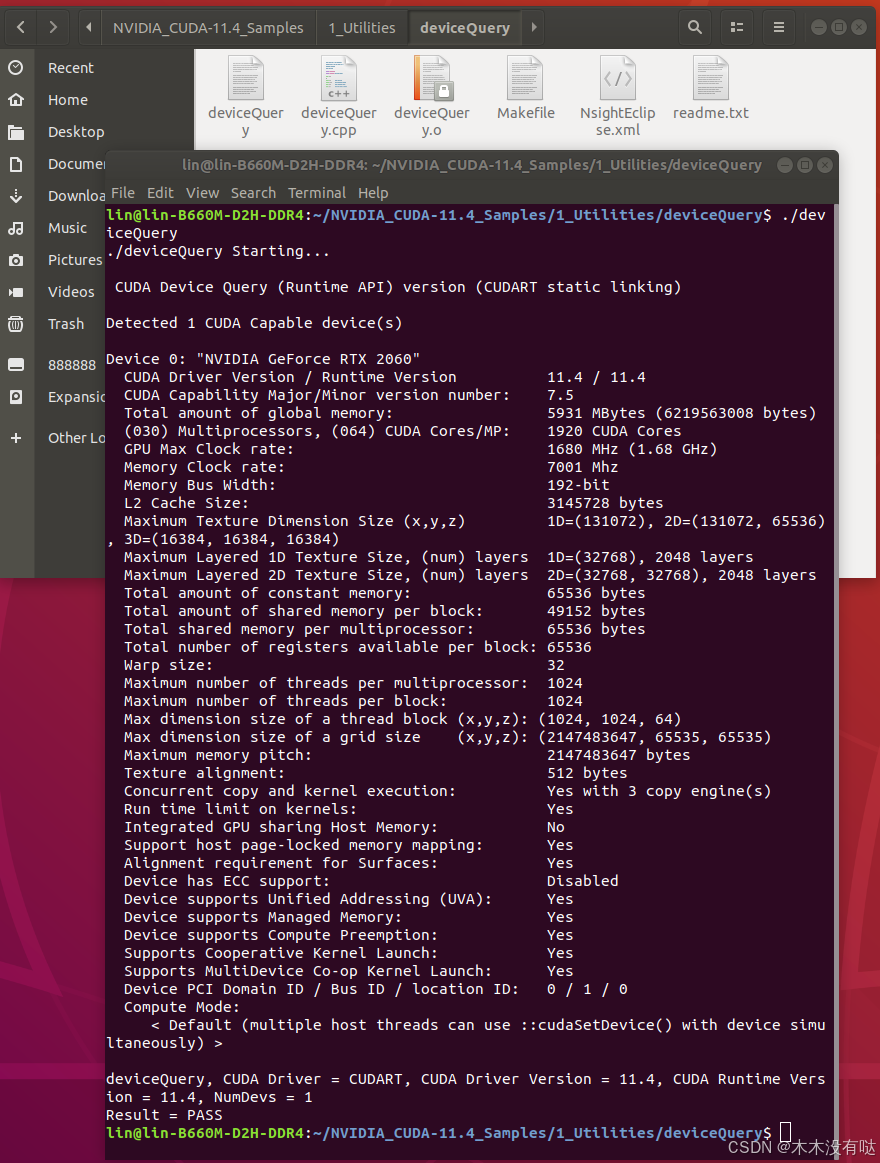Click 'Device 0: "NVIDIA GeForce RTX 2060"' line

pos(263,359)
